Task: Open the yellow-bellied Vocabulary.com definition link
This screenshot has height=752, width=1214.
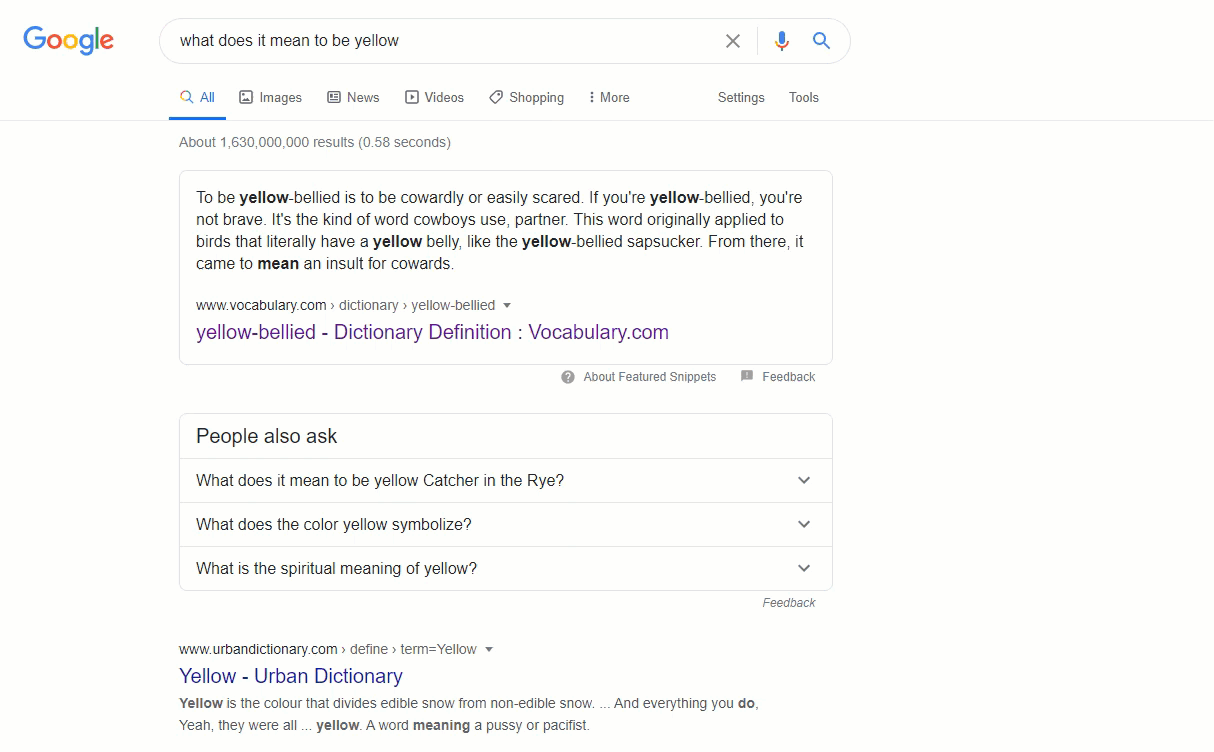Action: [x=432, y=332]
